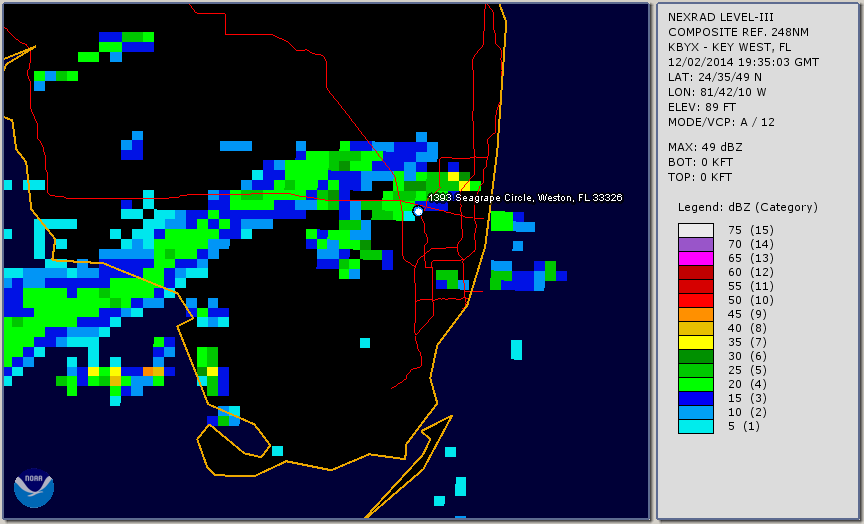Click the 12/02/2014 19:35:03 GMT timestamp
The width and height of the screenshot is (864, 524).
pos(743,62)
